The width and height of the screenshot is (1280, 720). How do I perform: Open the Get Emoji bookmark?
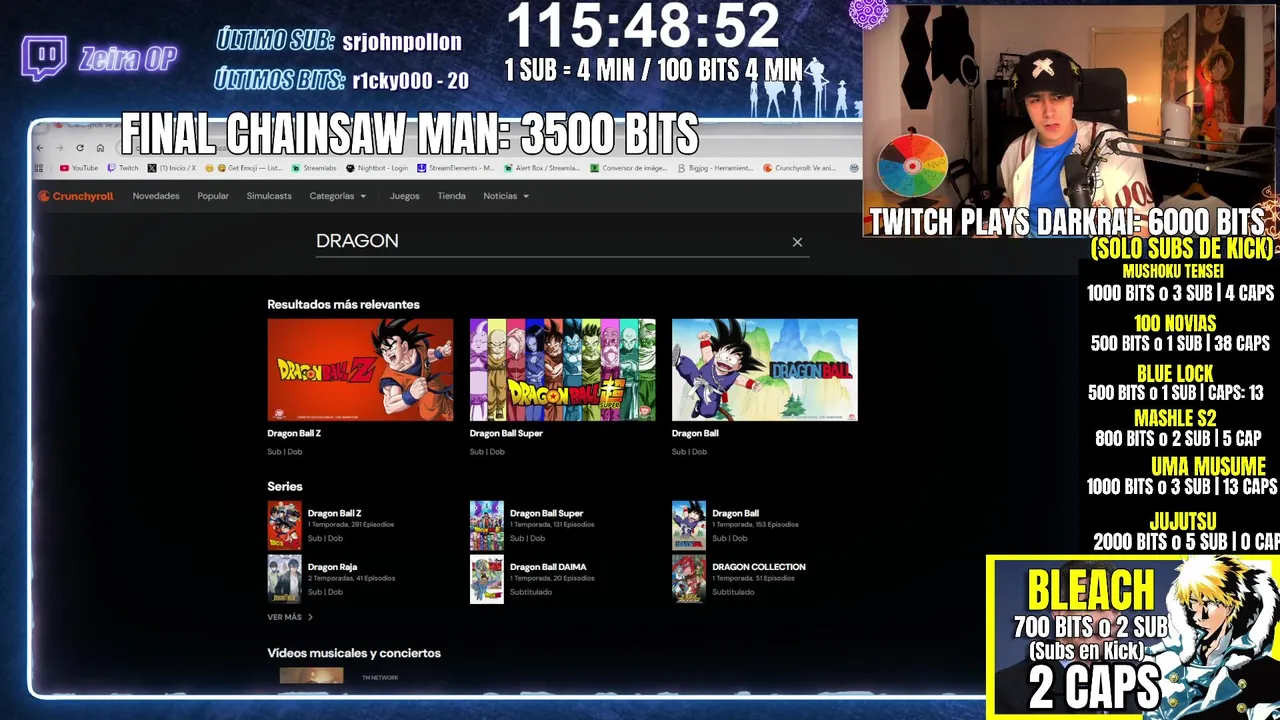click(243, 168)
